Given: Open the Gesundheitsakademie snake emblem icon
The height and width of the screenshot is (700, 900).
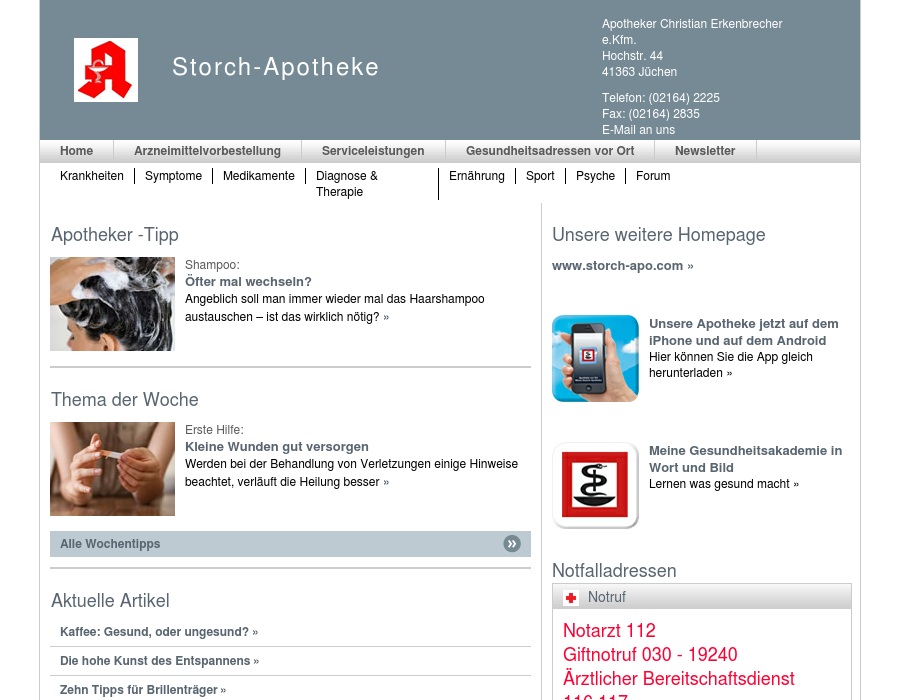Looking at the screenshot, I should 595,485.
